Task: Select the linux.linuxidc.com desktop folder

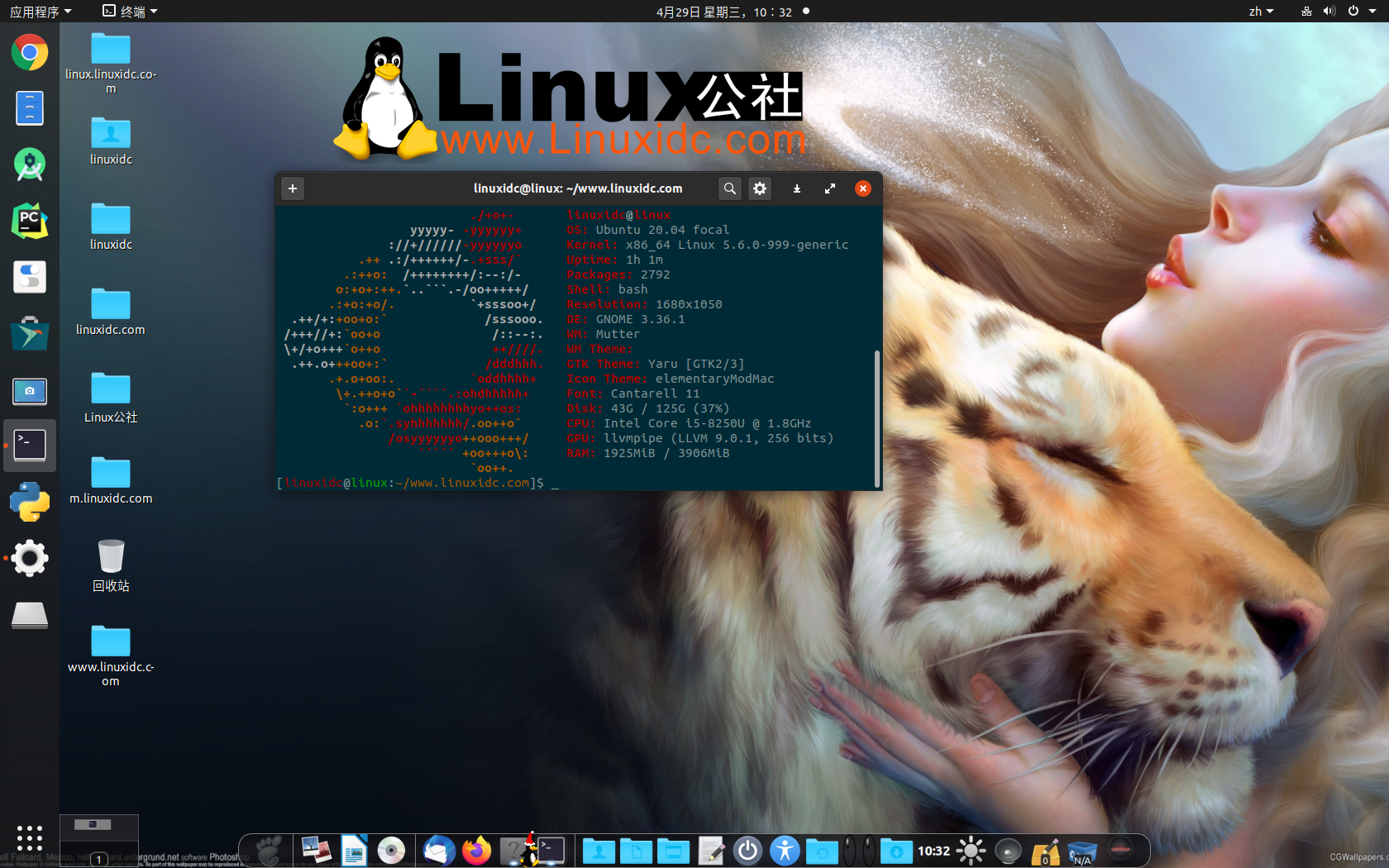Action: (x=111, y=63)
